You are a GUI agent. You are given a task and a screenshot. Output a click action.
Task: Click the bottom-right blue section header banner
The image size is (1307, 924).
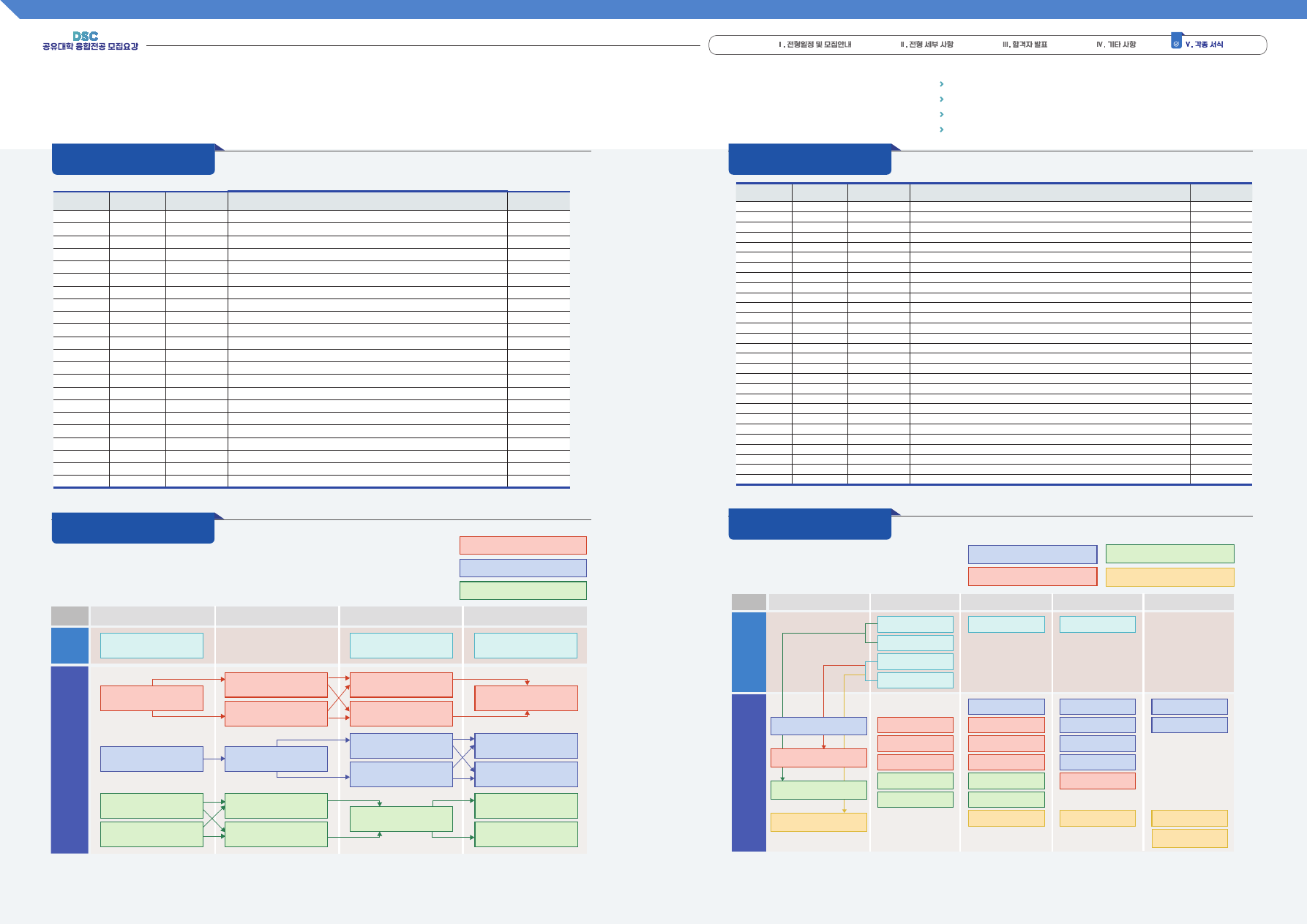(x=809, y=525)
